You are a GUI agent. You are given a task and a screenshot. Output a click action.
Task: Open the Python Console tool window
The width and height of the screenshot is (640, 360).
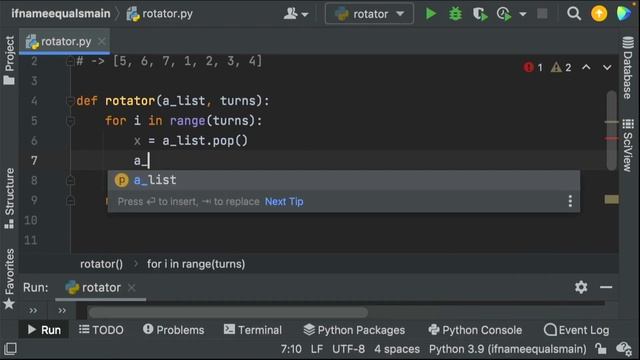[x=475, y=330]
